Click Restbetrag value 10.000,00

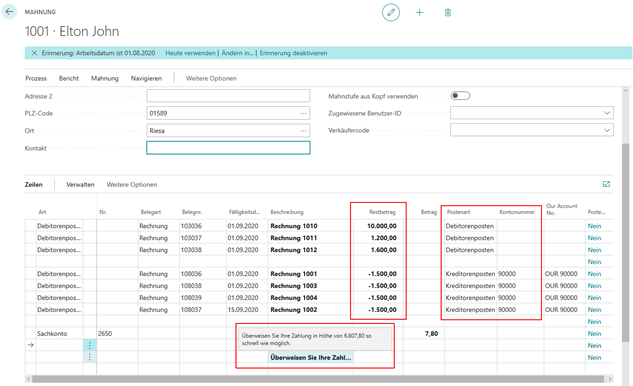381,226
